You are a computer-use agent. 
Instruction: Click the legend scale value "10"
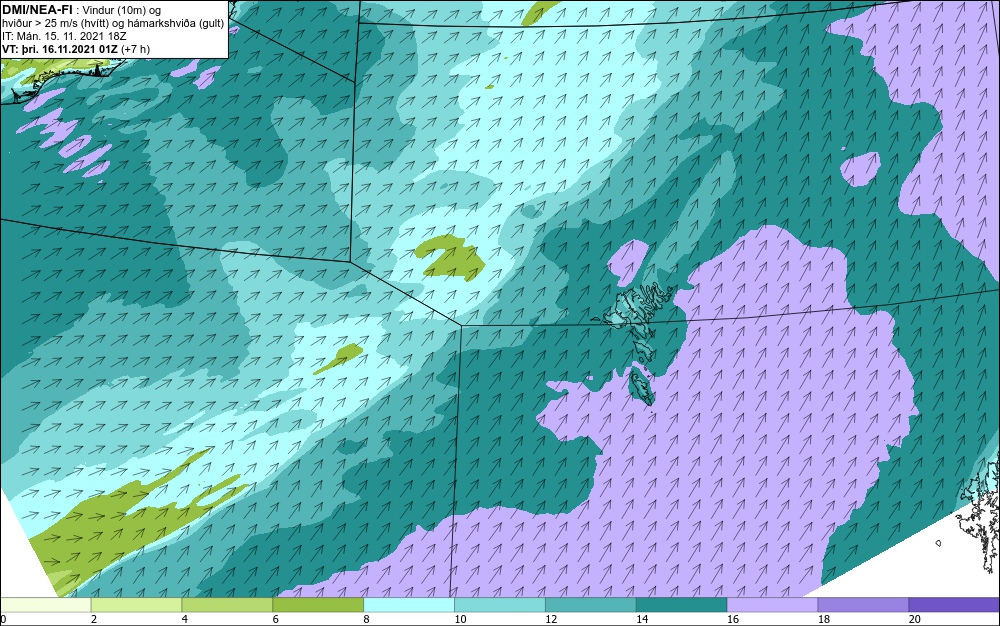460,619
